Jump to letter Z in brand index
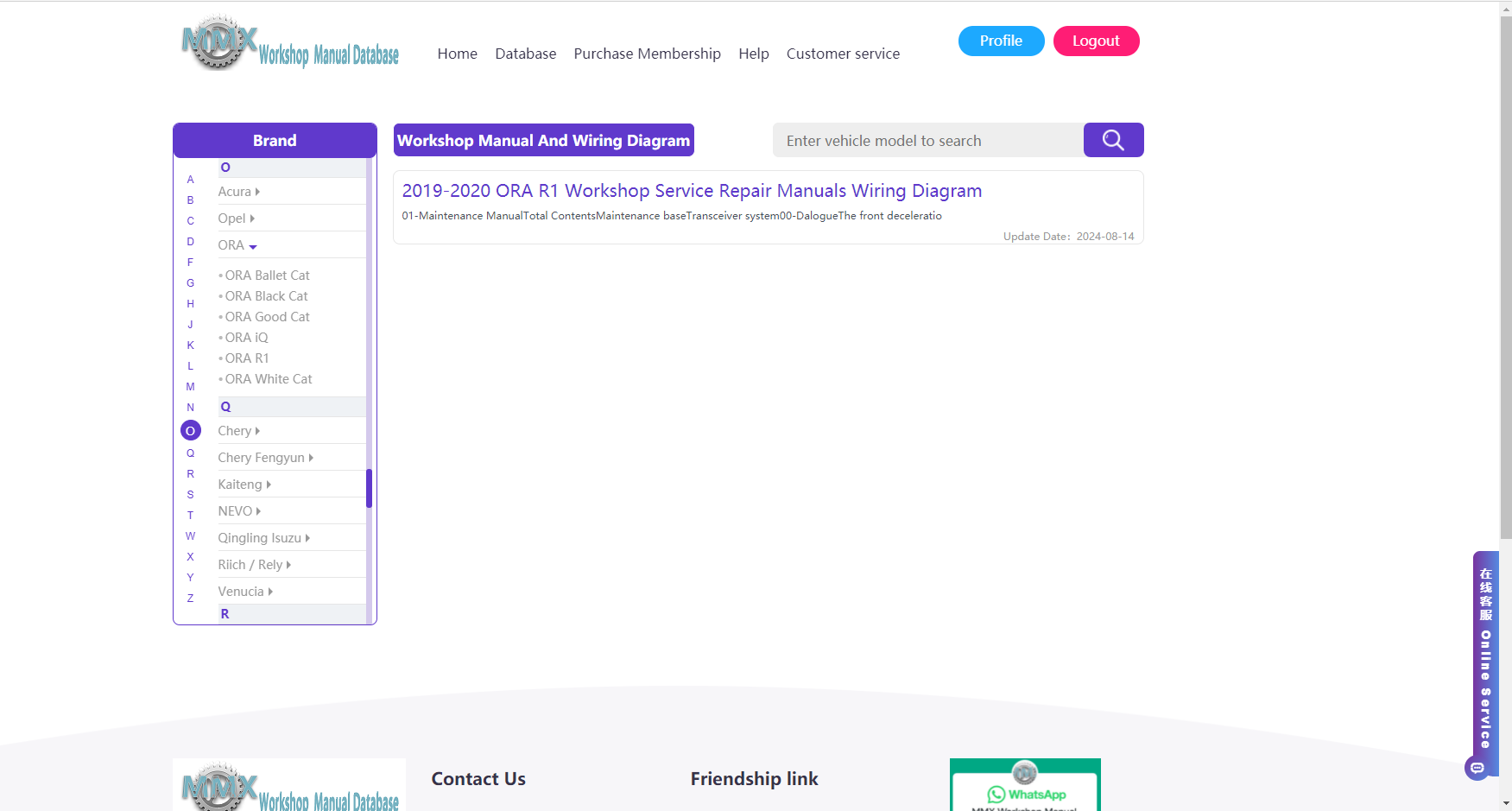This screenshot has width=1512, height=811. [191, 599]
